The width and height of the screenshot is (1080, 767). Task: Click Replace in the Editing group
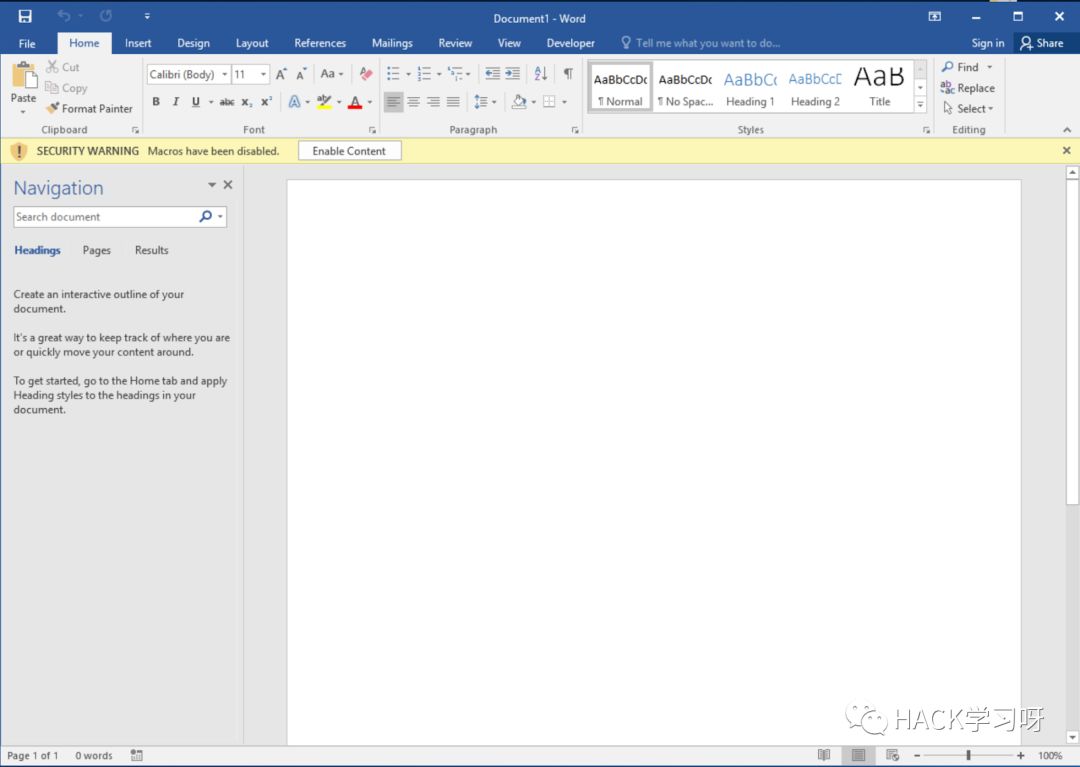click(967, 88)
